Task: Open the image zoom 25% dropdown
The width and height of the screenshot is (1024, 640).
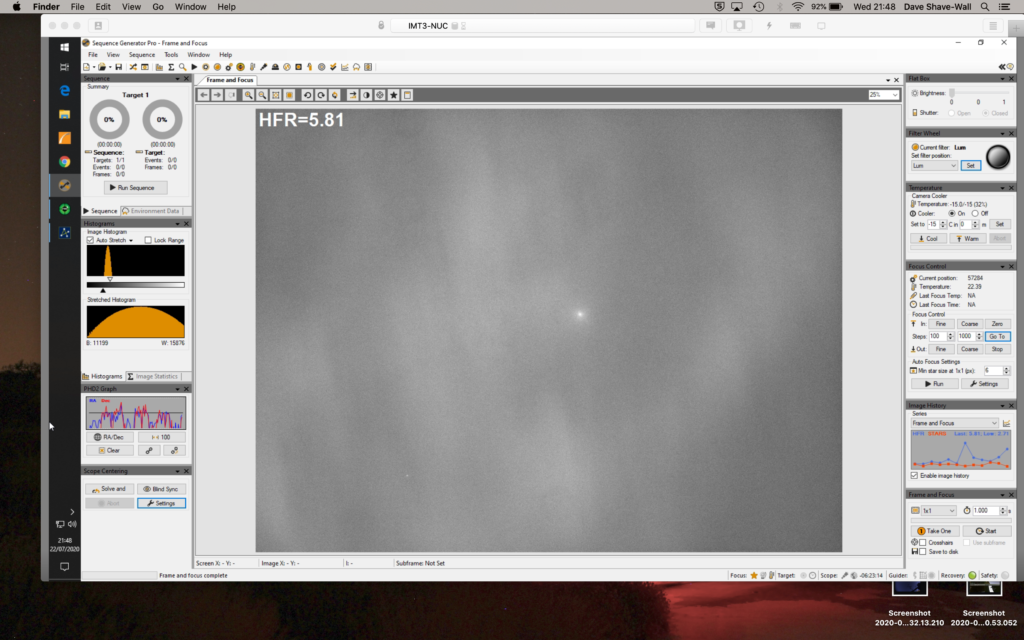Action: [x=884, y=95]
